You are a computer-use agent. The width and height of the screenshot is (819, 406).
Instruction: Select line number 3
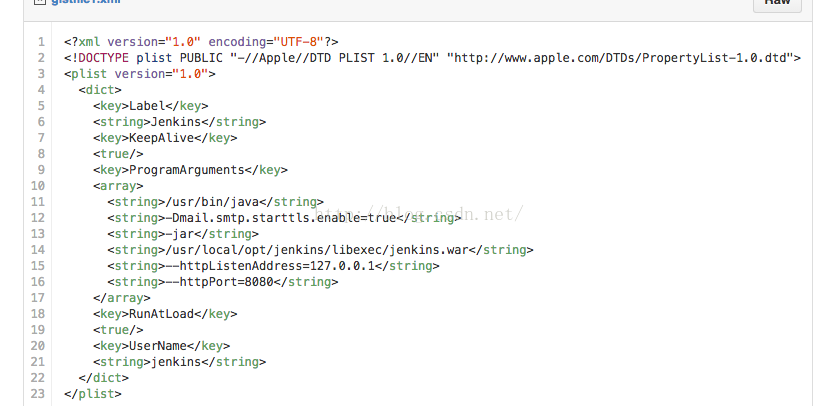[x=41, y=74]
